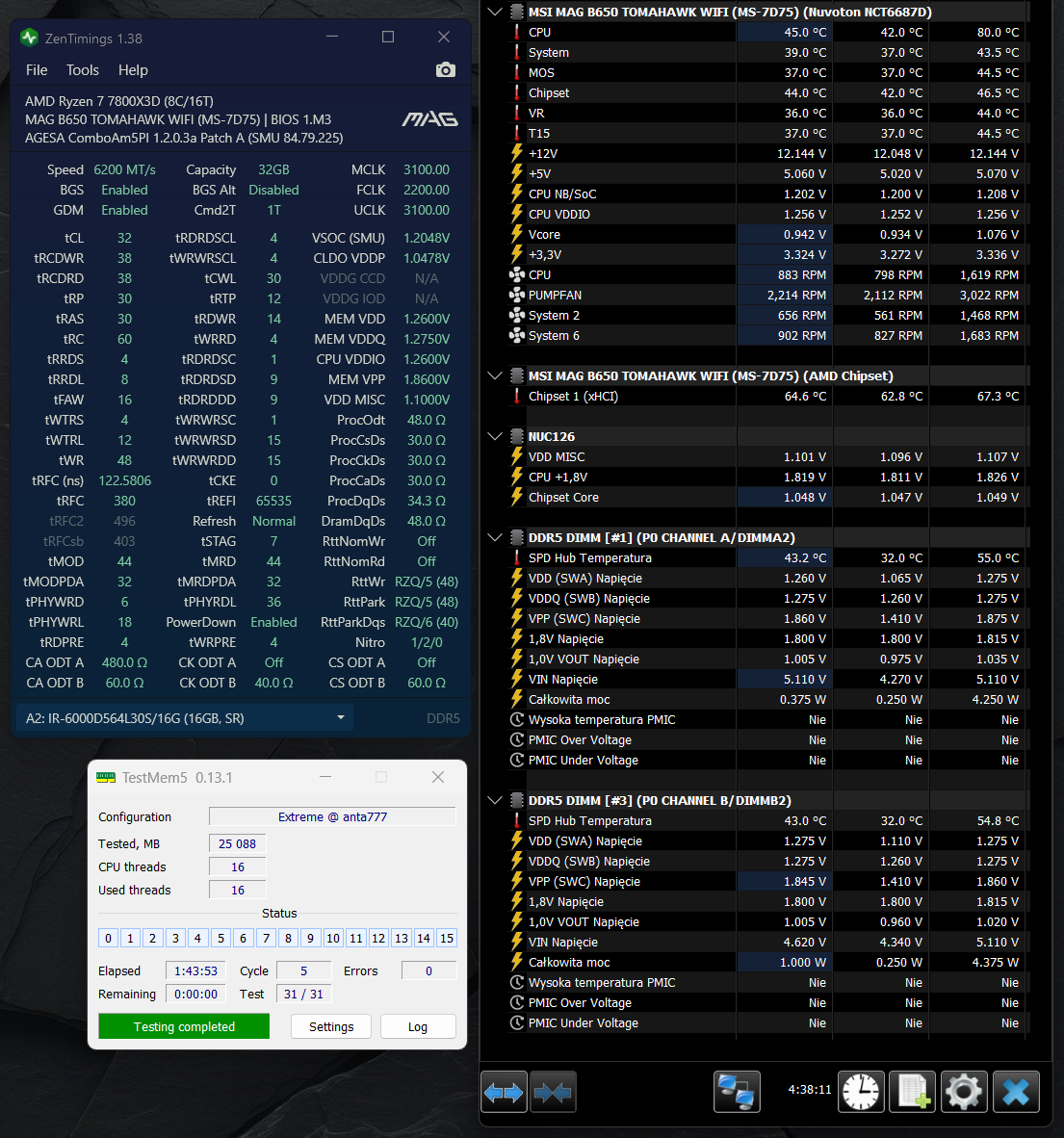Click the green Testing completed button
The image size is (1064, 1138).
coord(184,1026)
